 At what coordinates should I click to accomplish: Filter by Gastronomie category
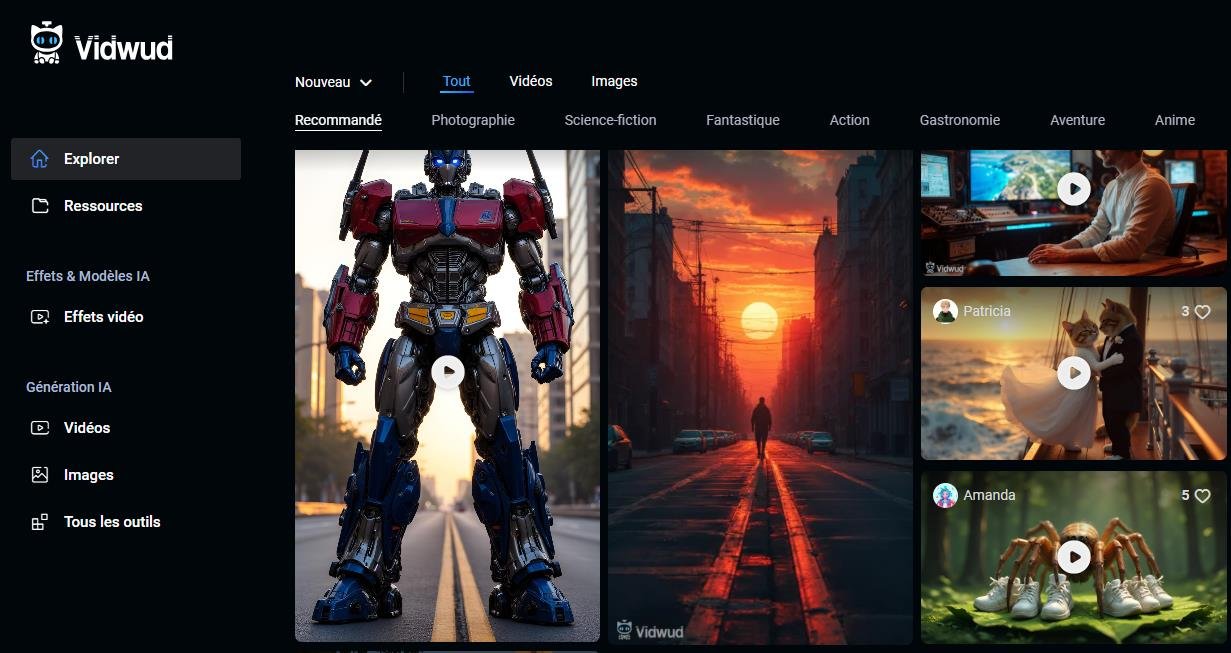960,120
